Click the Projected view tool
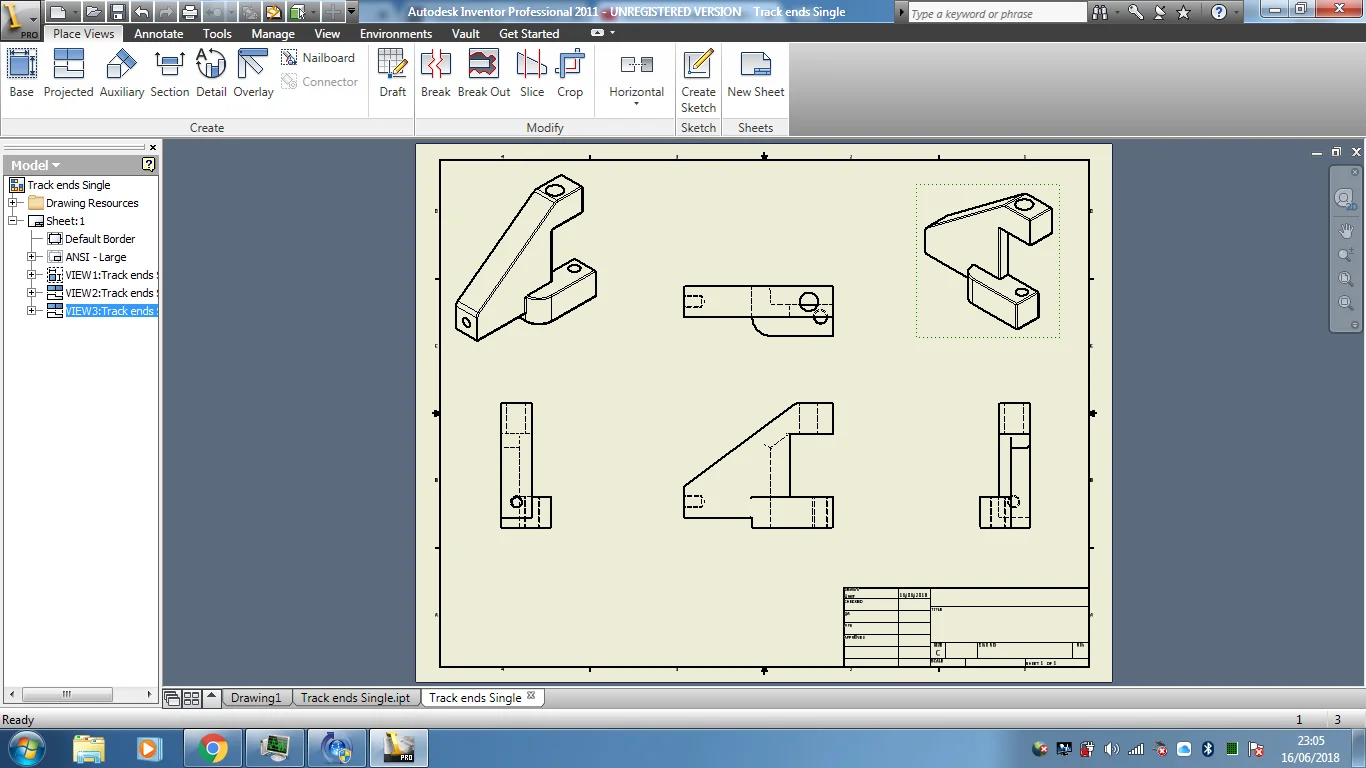The image size is (1366, 768). pos(68,74)
